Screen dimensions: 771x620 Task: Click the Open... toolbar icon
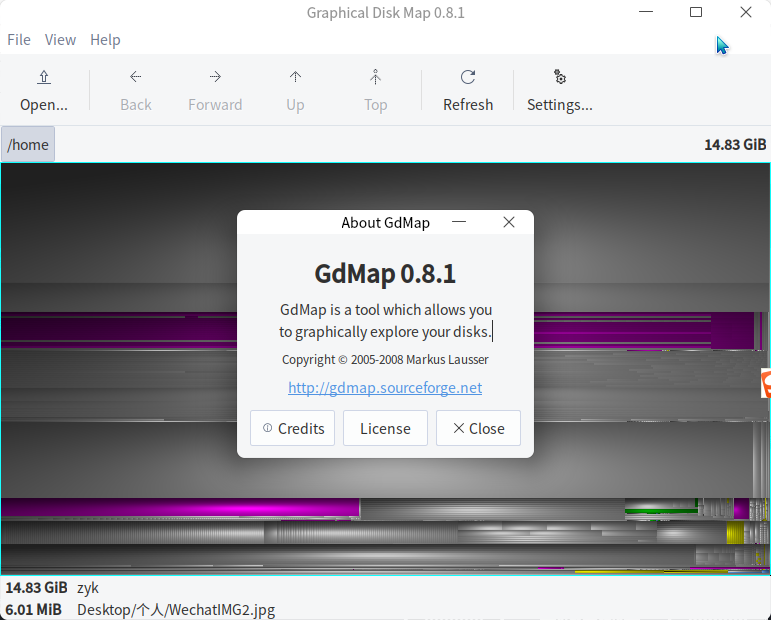pyautogui.click(x=44, y=77)
